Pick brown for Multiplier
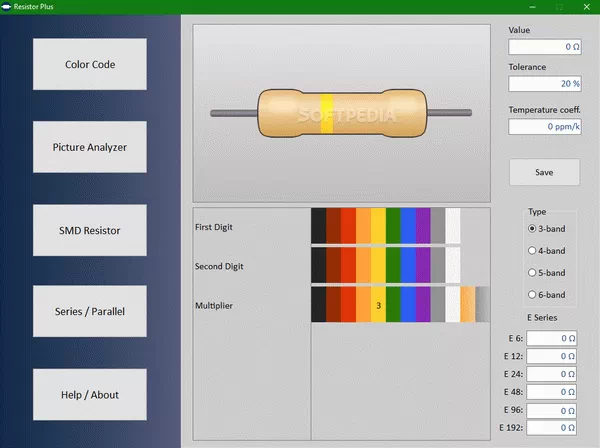This screenshot has width=600, height=448. (333, 305)
